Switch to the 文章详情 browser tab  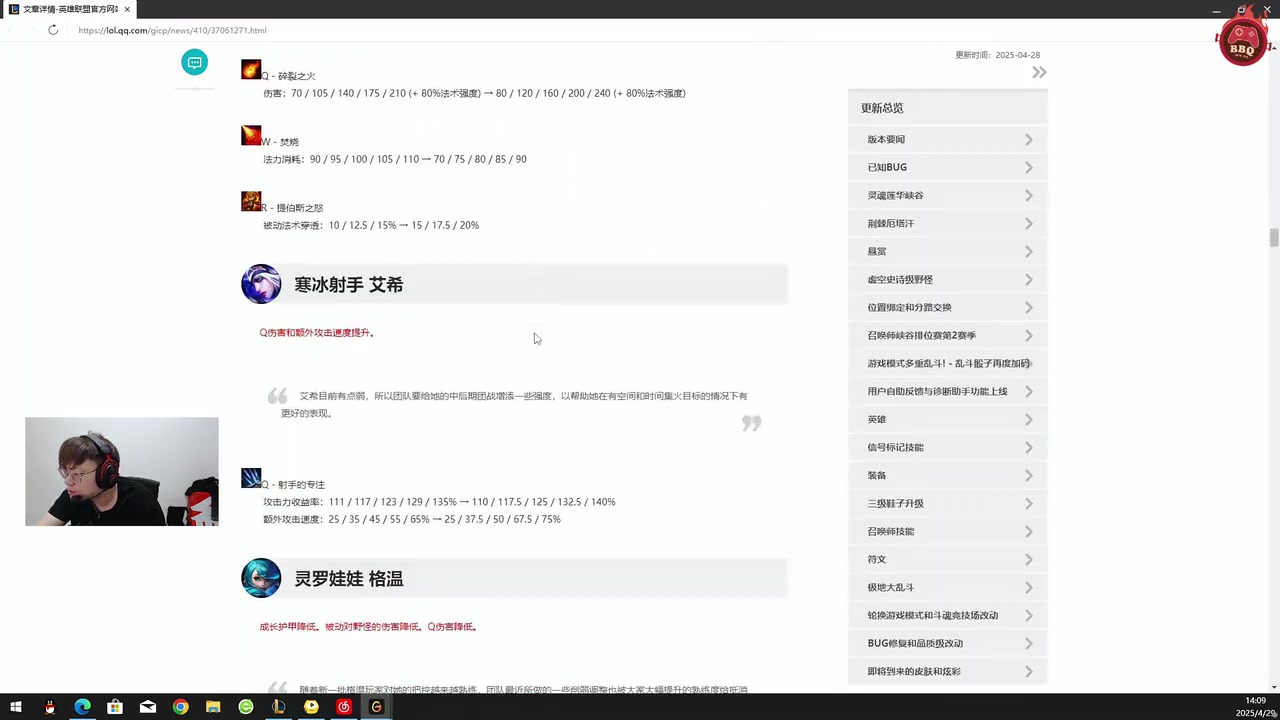tap(70, 9)
